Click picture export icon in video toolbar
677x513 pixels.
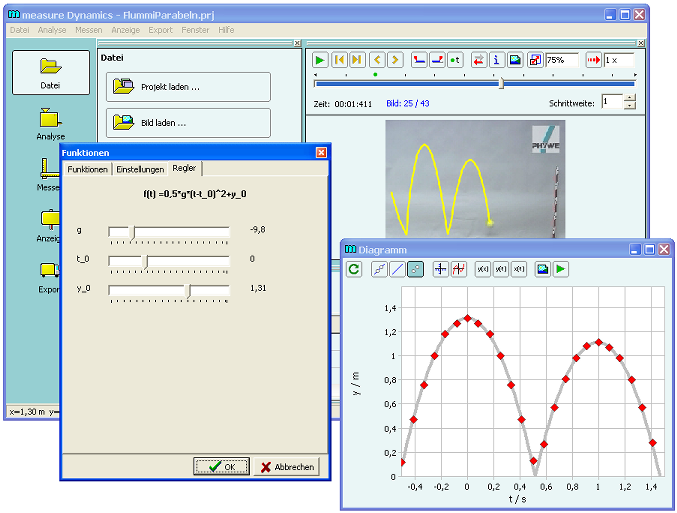coord(515,60)
